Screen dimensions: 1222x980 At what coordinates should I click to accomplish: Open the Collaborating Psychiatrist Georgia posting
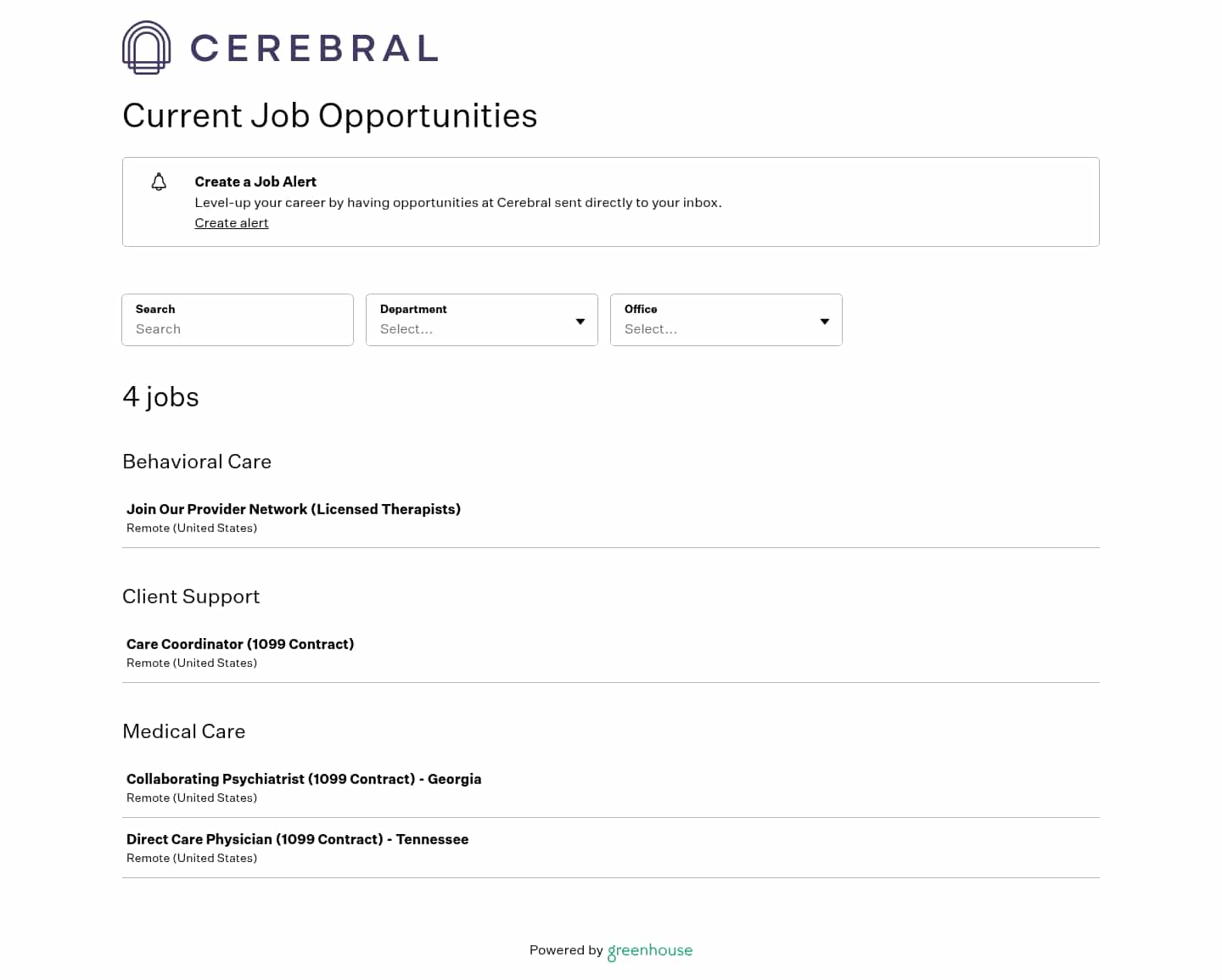(303, 779)
